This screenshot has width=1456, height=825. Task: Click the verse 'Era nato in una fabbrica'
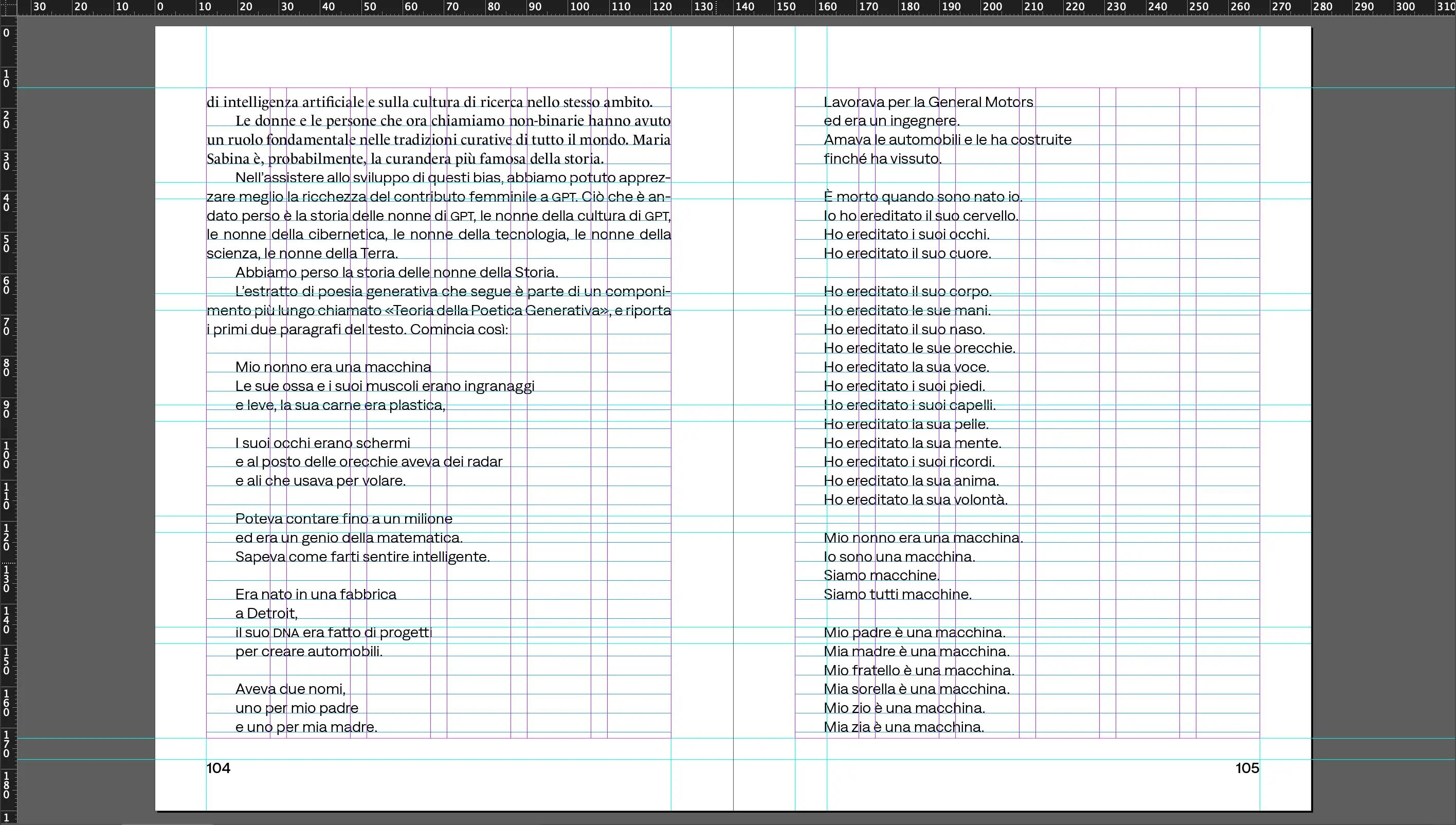pos(316,594)
